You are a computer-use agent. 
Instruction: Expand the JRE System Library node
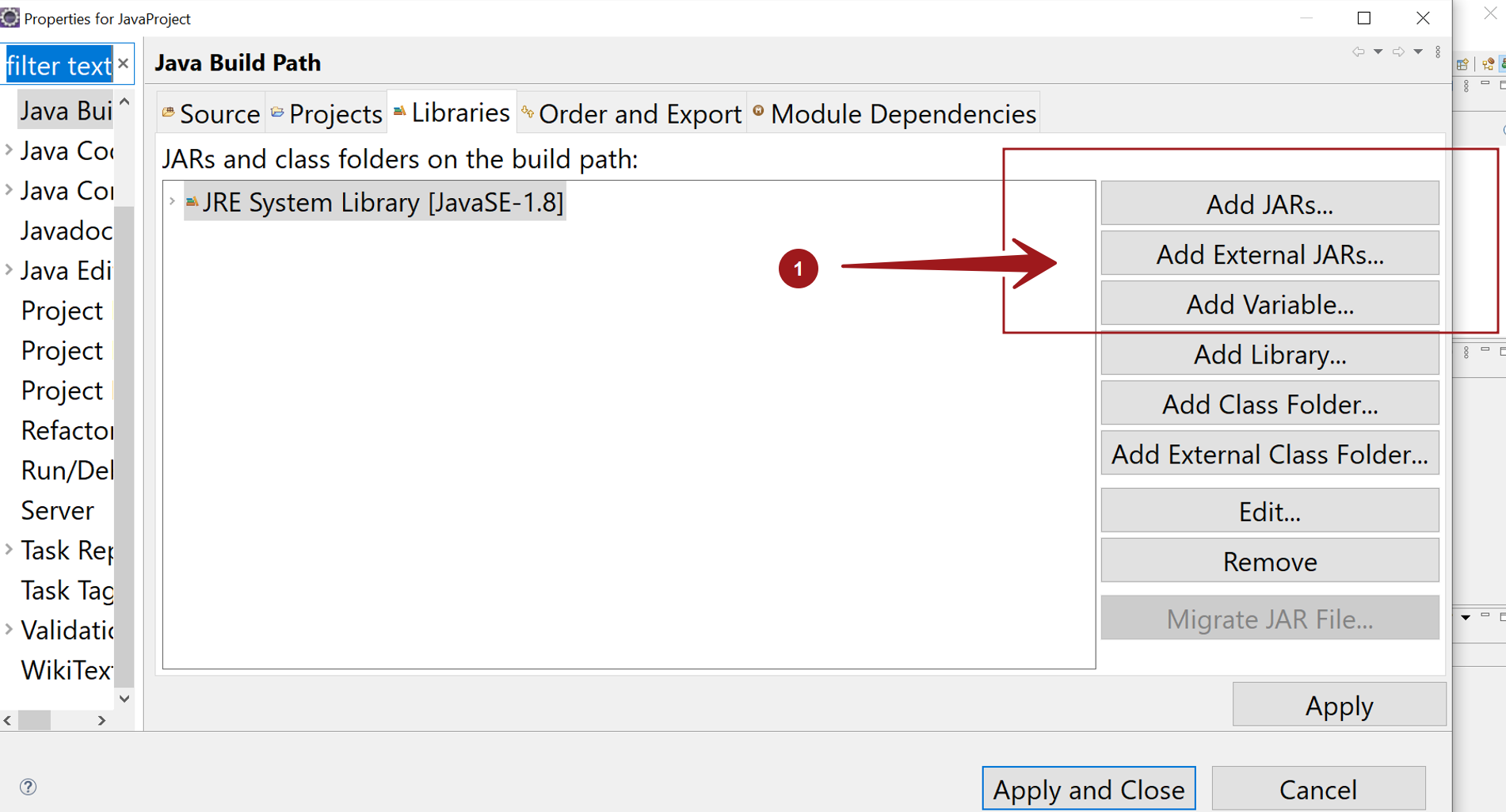(172, 202)
